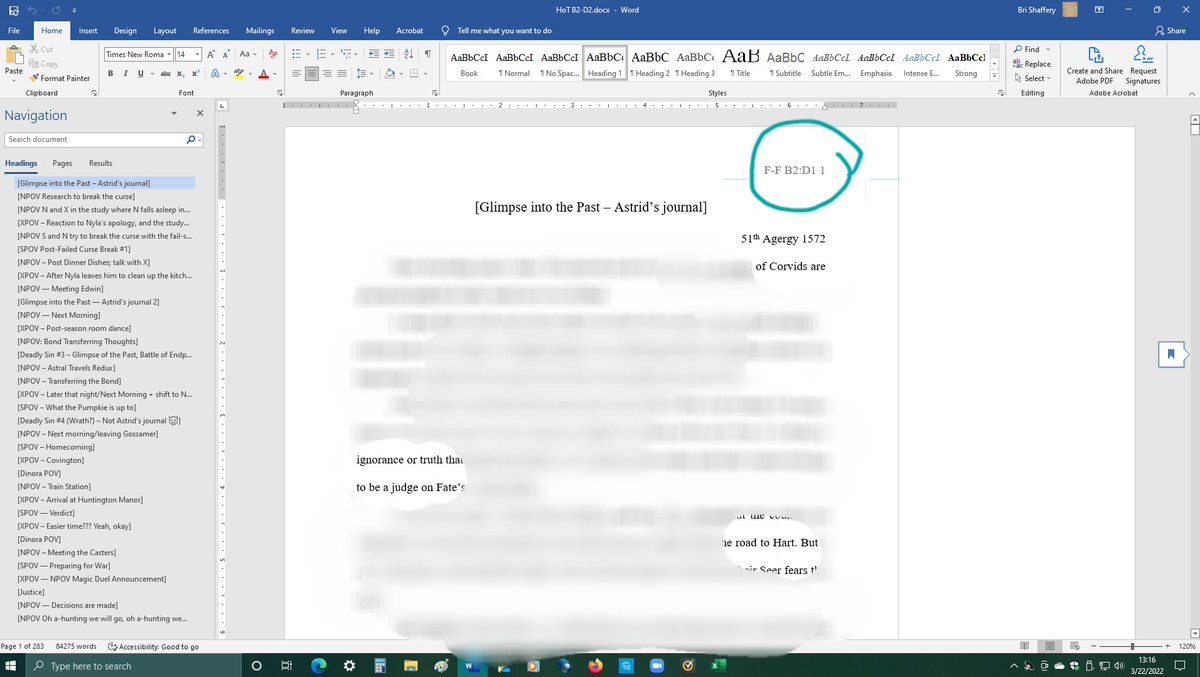
Task: Toggle Superscript formatting
Action: (x=195, y=74)
